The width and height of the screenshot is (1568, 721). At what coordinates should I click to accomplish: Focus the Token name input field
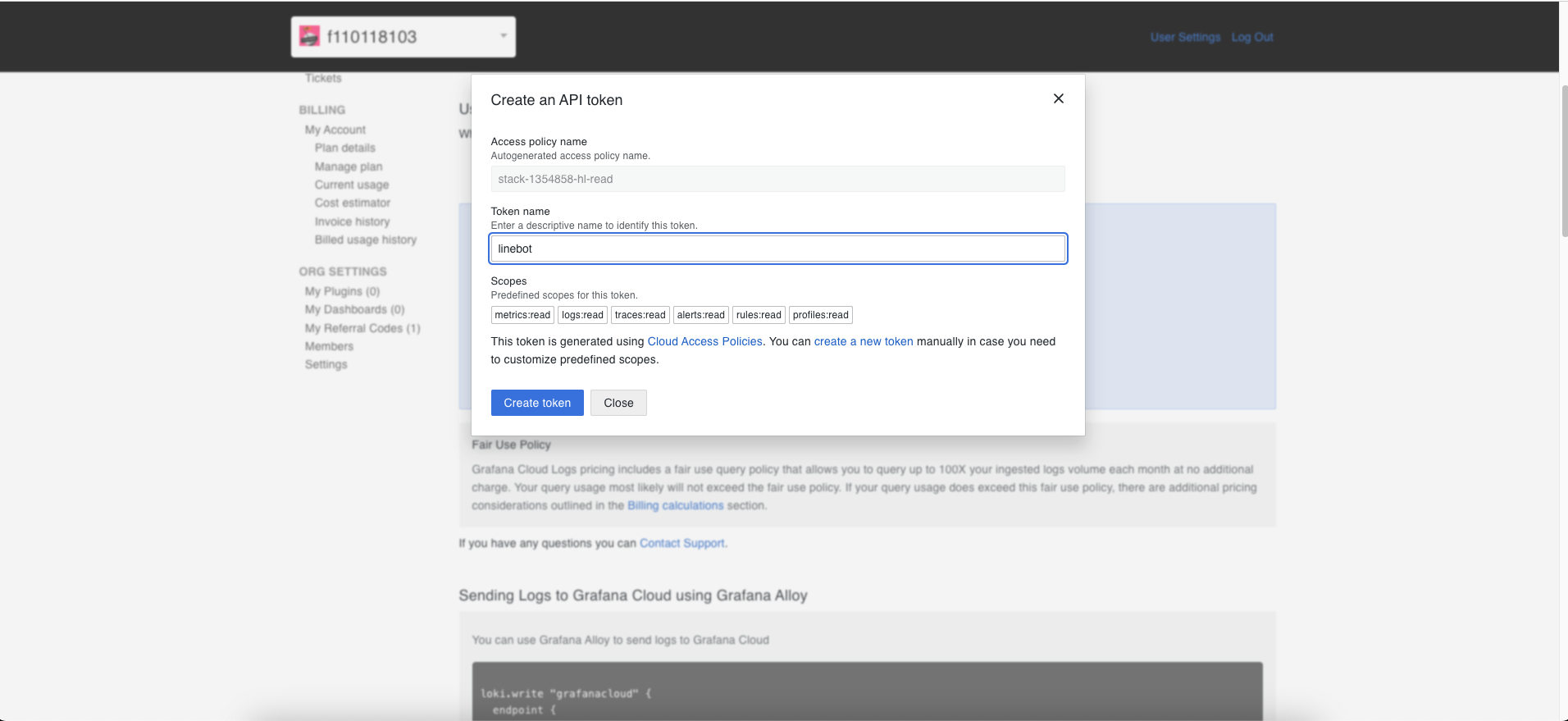pyautogui.click(x=777, y=249)
